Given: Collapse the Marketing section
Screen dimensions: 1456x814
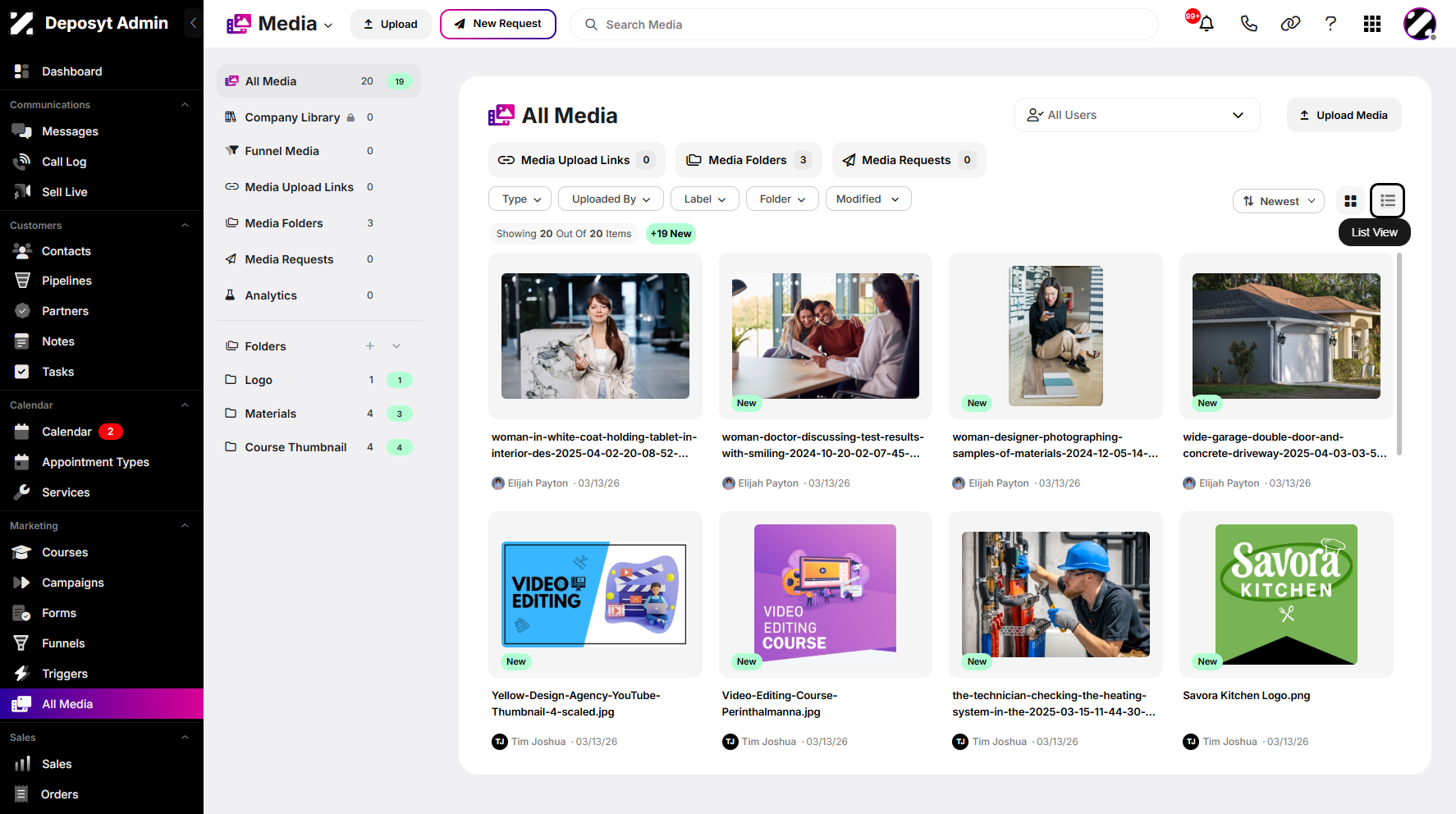Looking at the screenshot, I should [x=185, y=526].
